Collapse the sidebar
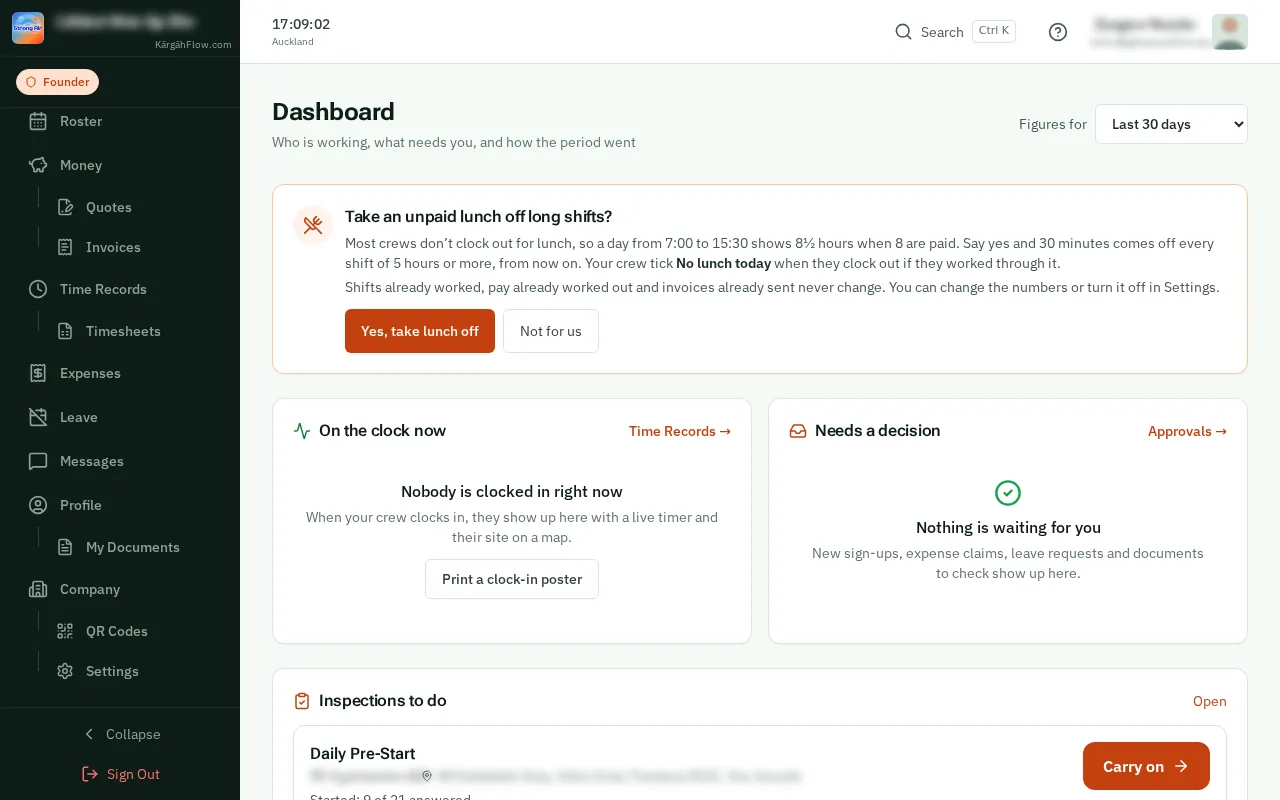This screenshot has height=800, width=1280. click(120, 734)
